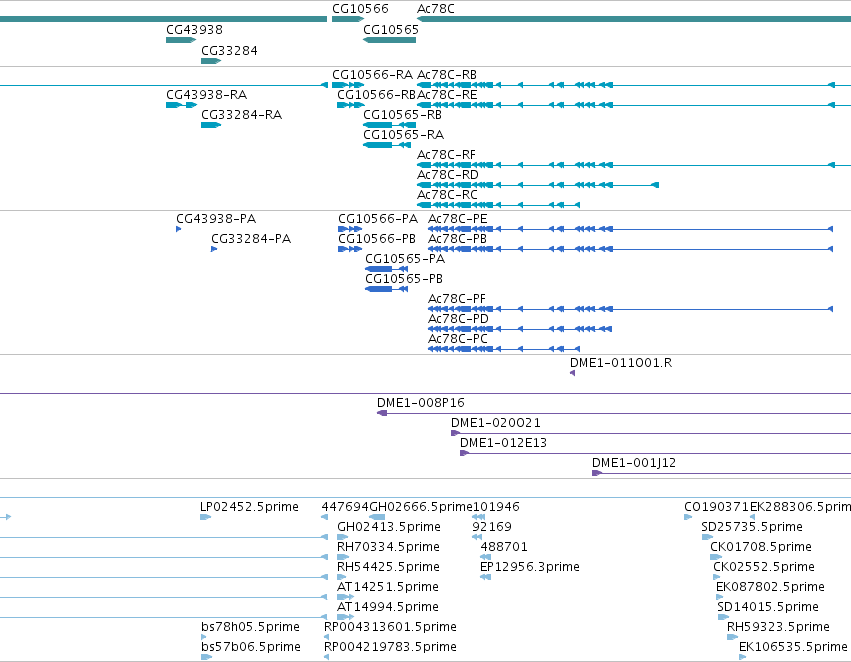Click the CG43938 gene arrow glyph
The width and height of the screenshot is (851, 662).
click(x=181, y=40)
